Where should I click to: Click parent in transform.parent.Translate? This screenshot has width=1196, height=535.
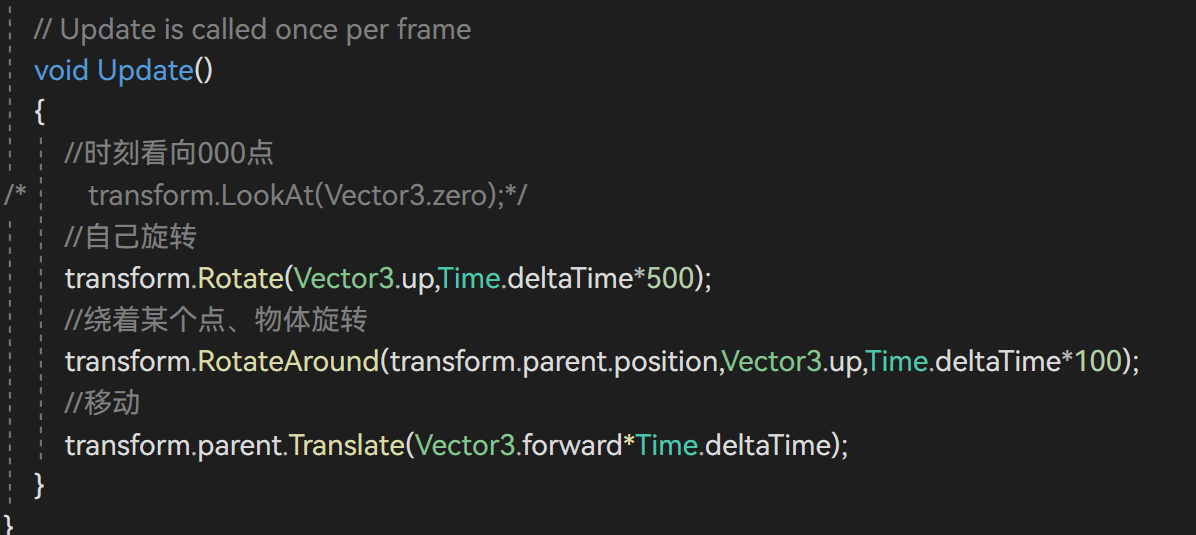tap(240, 444)
